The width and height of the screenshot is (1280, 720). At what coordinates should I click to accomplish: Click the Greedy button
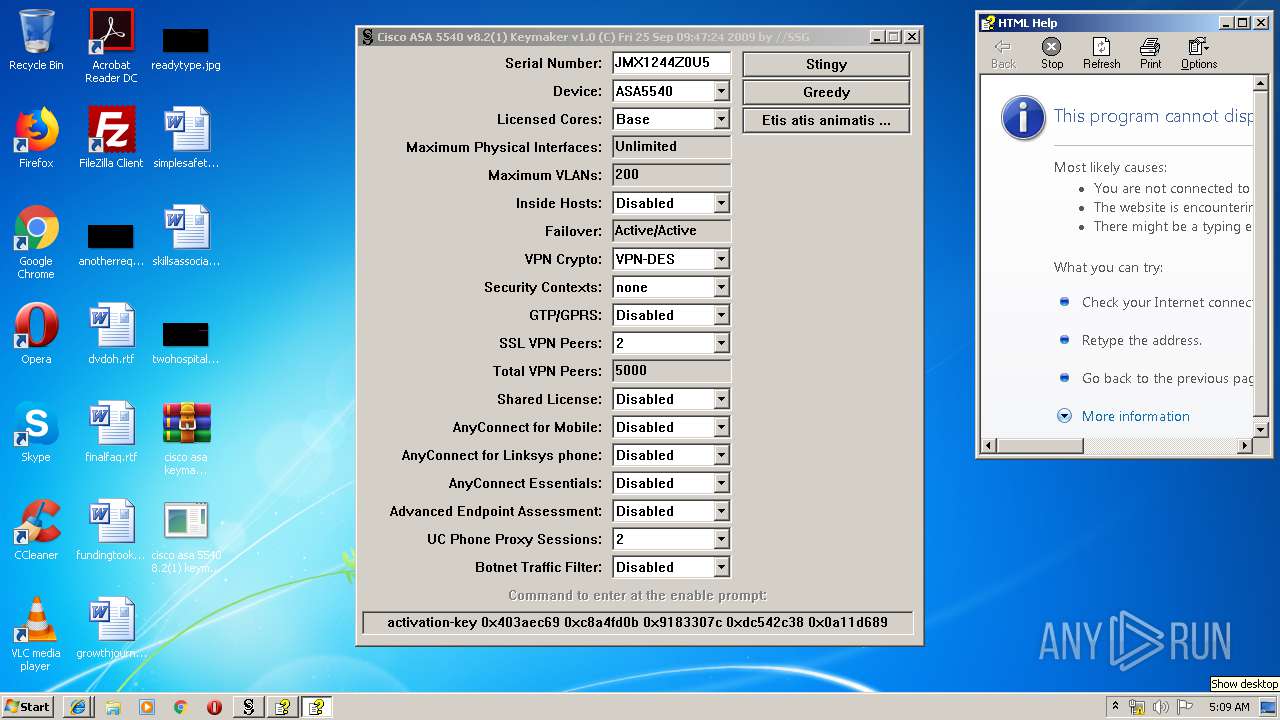[826, 92]
